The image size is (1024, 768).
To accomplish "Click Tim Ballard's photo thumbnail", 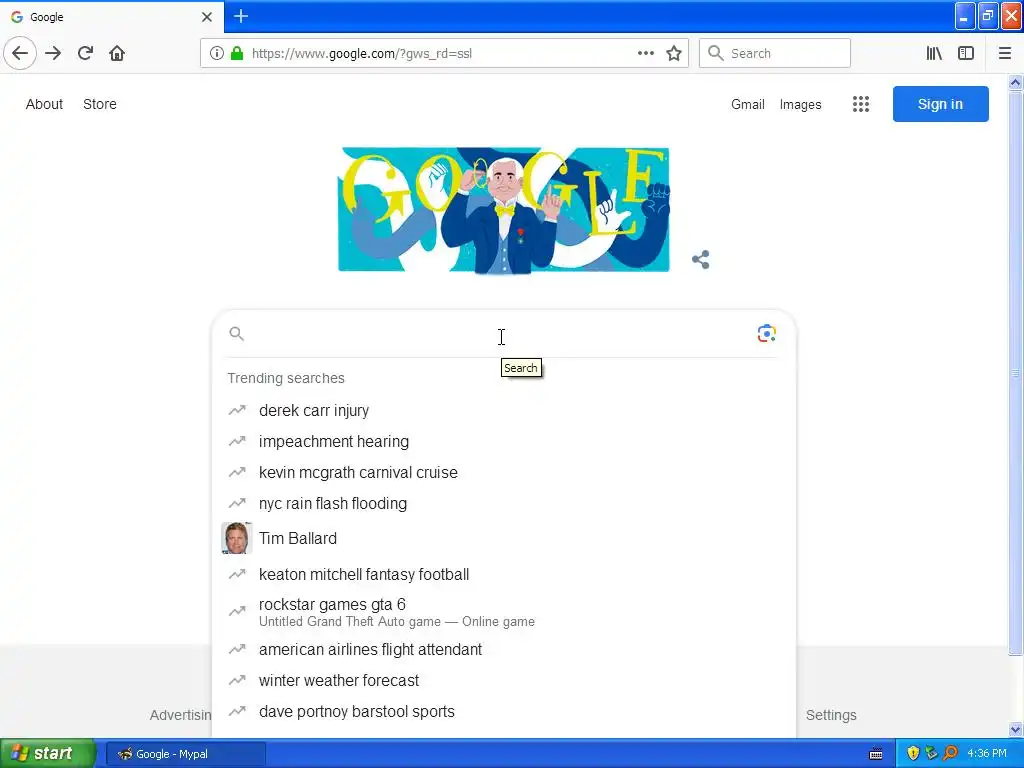I will [236, 539].
